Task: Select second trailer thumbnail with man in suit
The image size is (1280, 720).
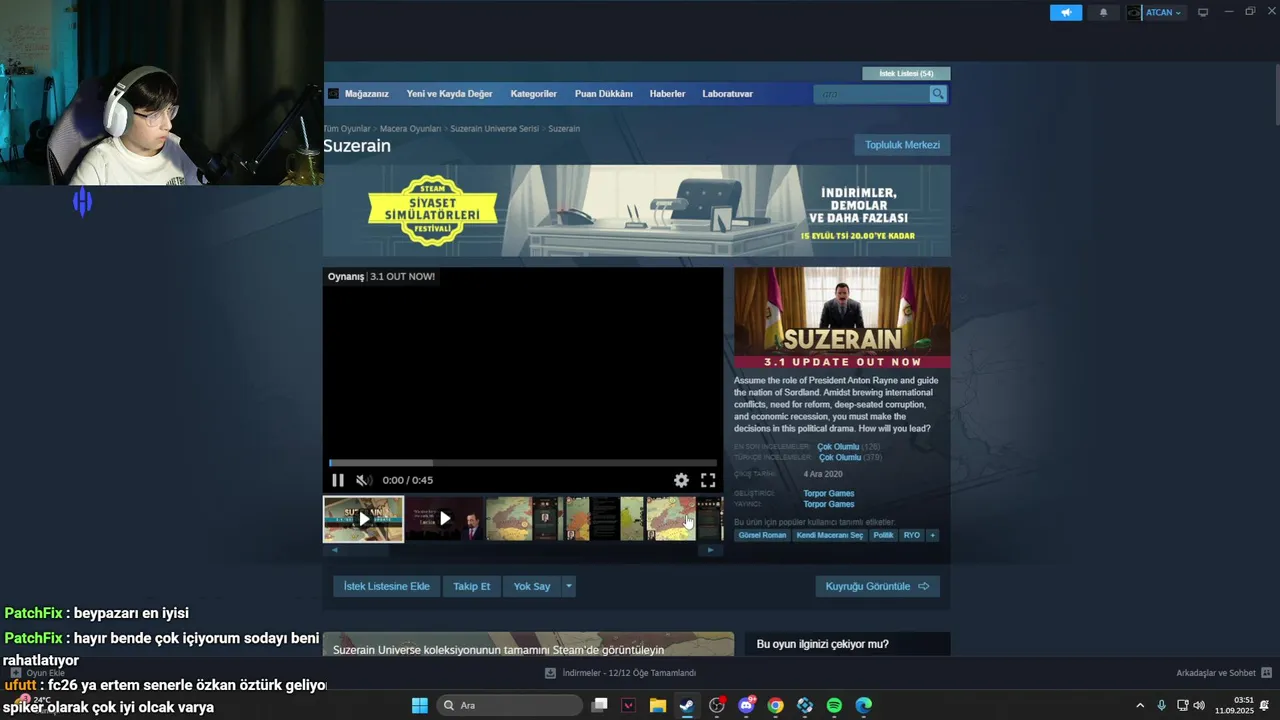Action: (444, 519)
